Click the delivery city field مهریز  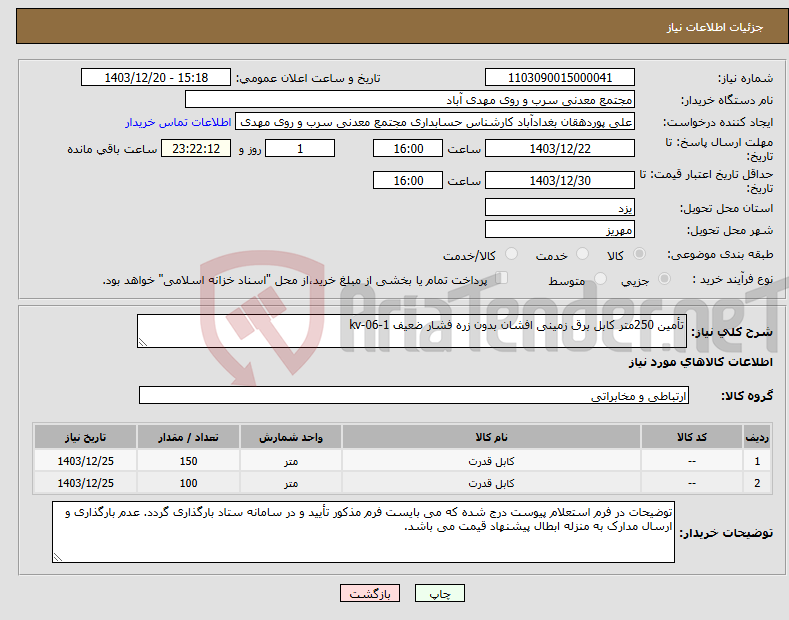(x=560, y=229)
